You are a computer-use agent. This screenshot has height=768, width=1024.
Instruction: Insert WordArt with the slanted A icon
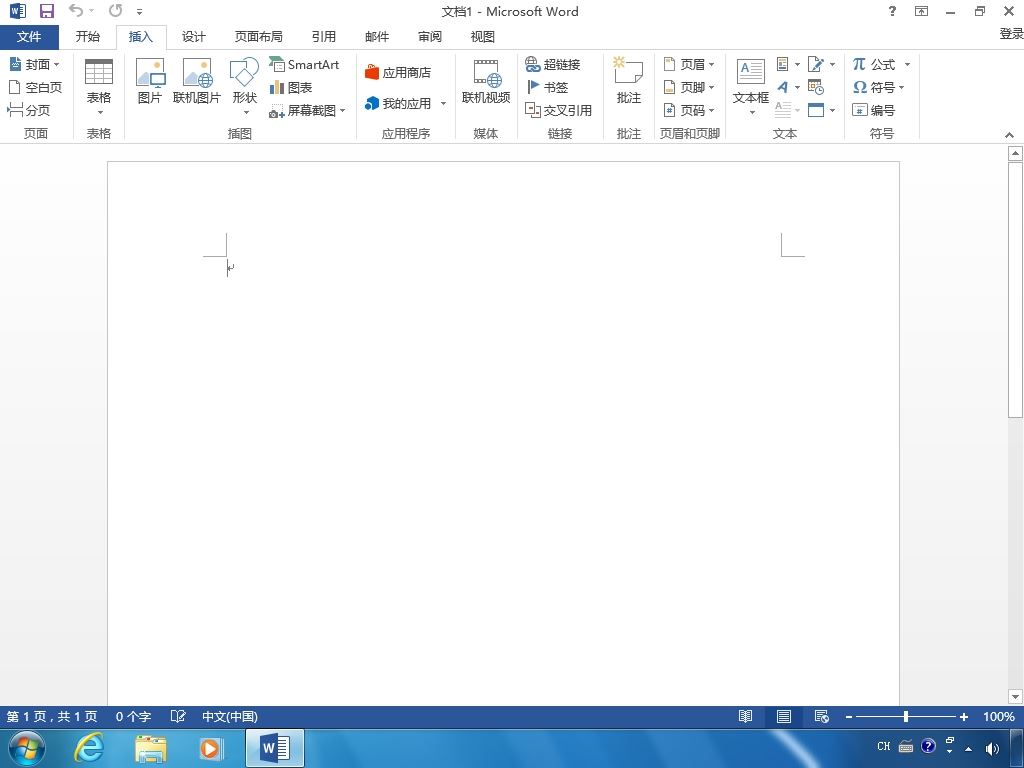click(783, 87)
